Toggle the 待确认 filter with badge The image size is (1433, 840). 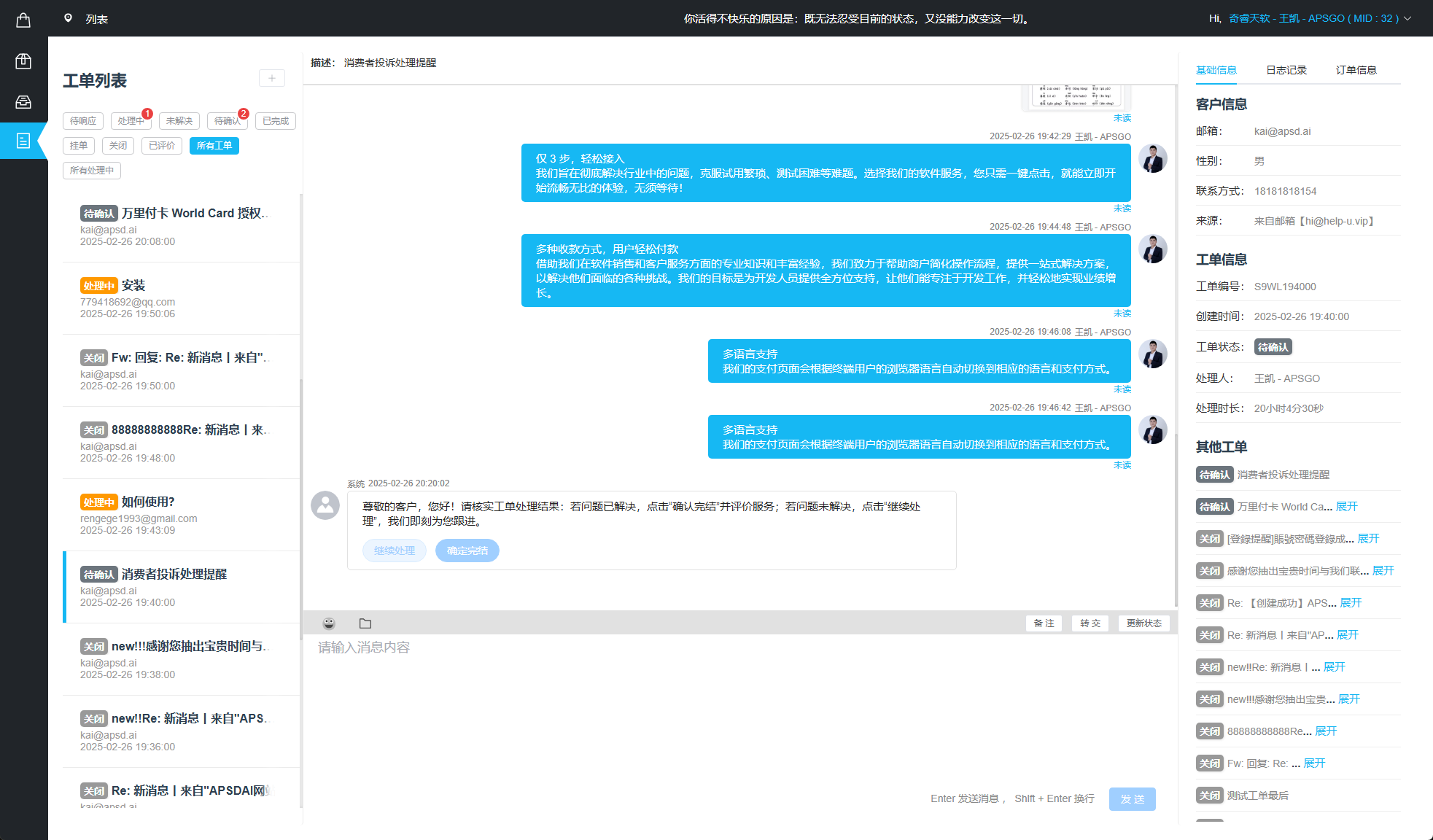pyautogui.click(x=227, y=120)
